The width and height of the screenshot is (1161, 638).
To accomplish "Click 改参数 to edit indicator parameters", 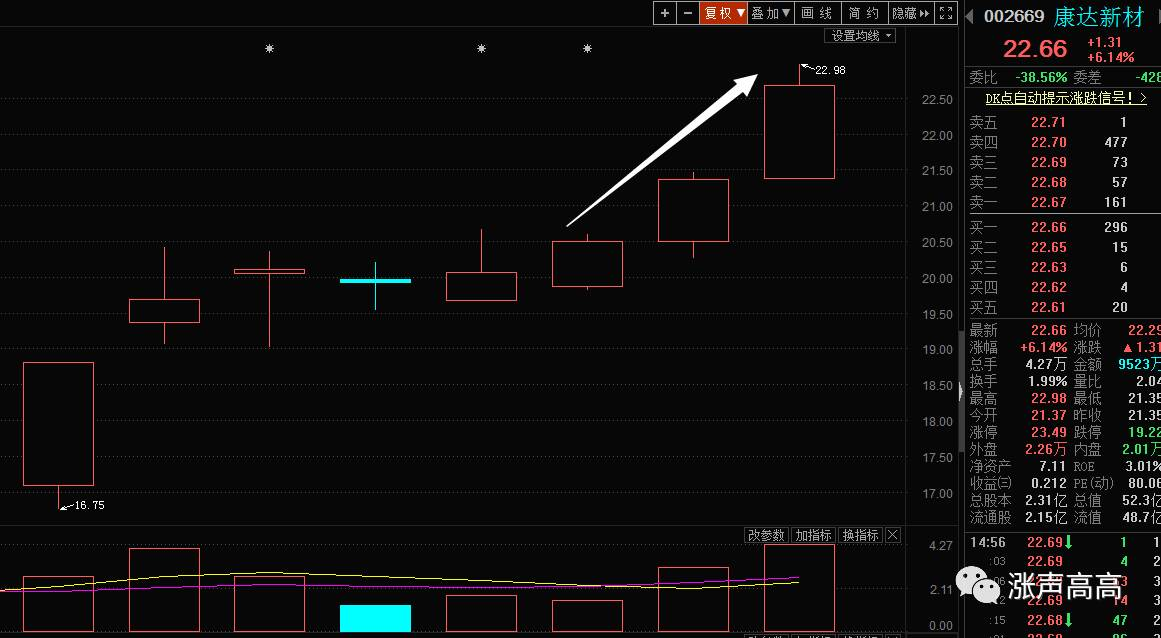I will tap(766, 535).
